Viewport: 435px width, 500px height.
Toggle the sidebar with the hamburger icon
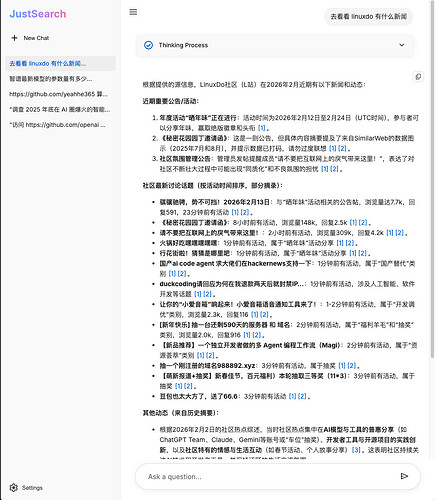[133, 12]
